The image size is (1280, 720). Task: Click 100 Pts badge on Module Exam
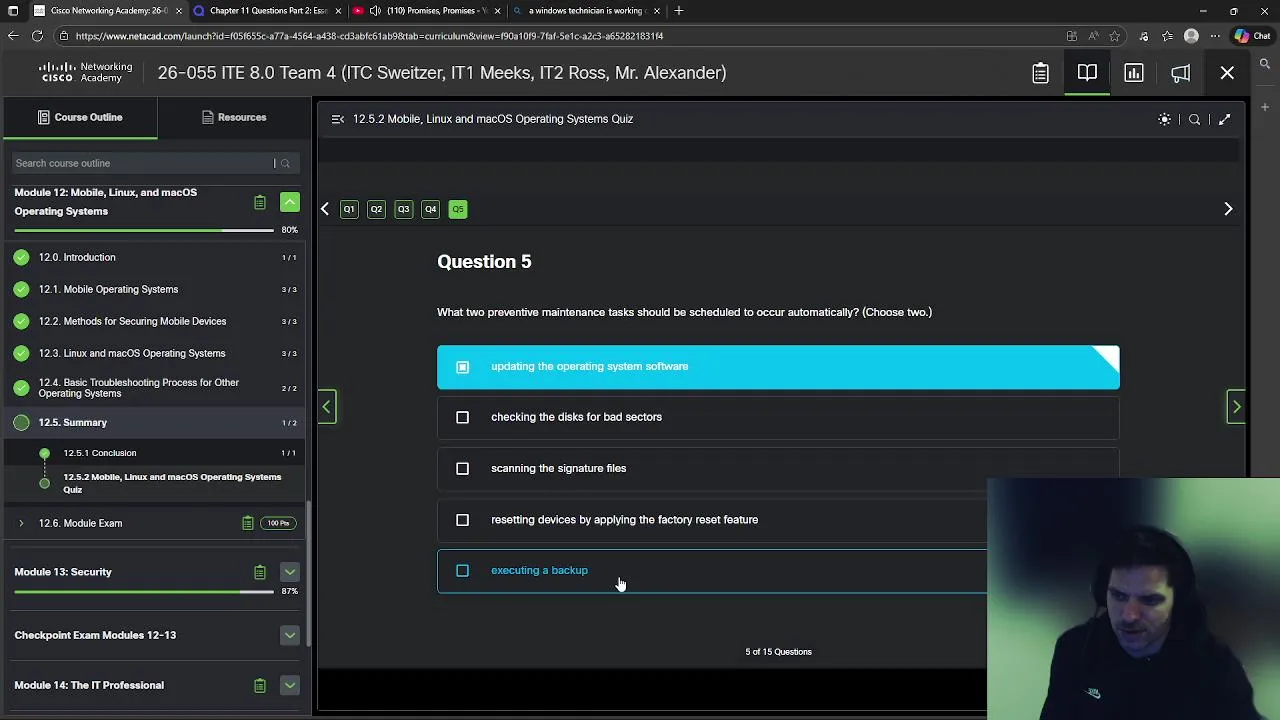[x=278, y=523]
